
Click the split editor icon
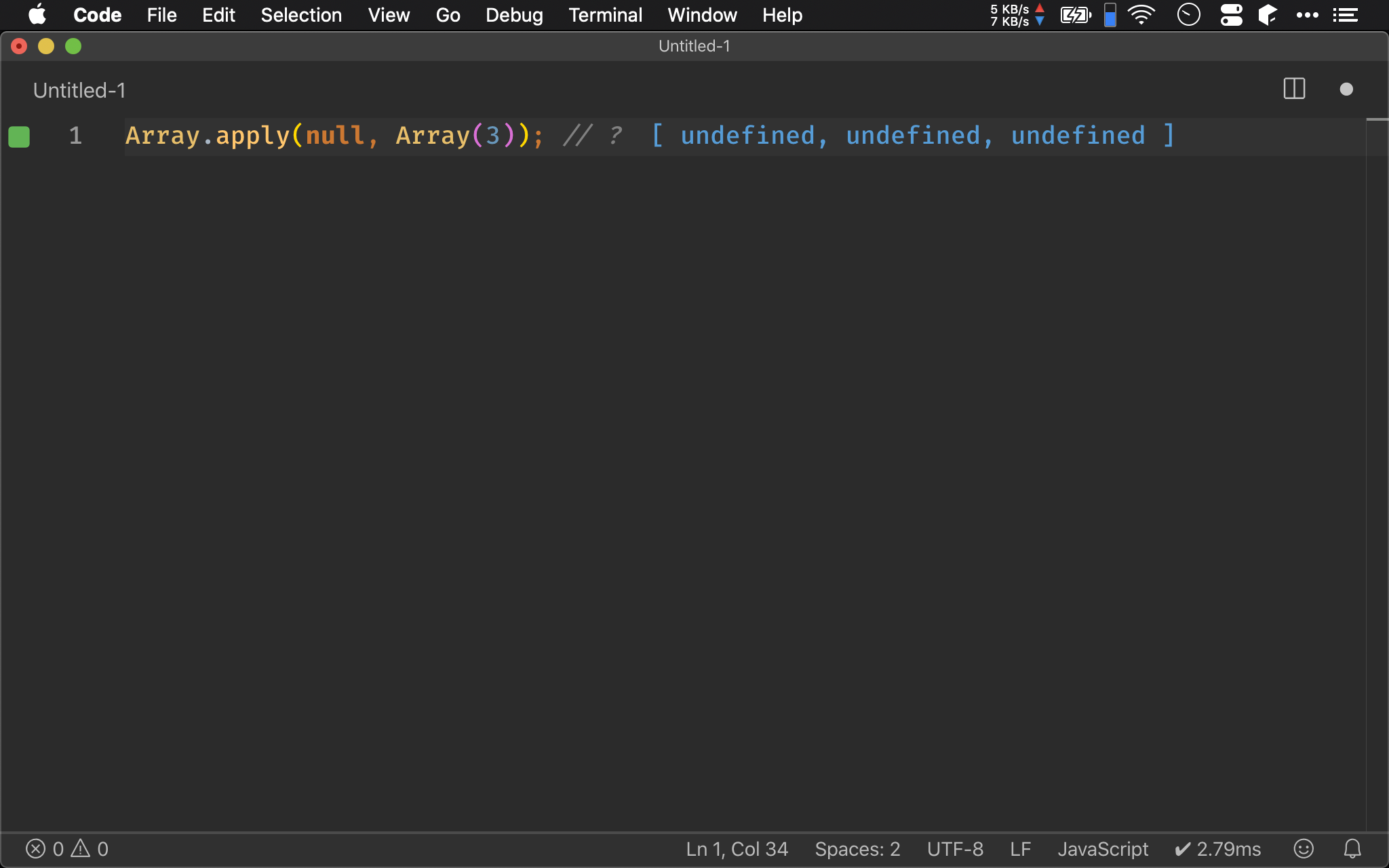pyautogui.click(x=1294, y=89)
